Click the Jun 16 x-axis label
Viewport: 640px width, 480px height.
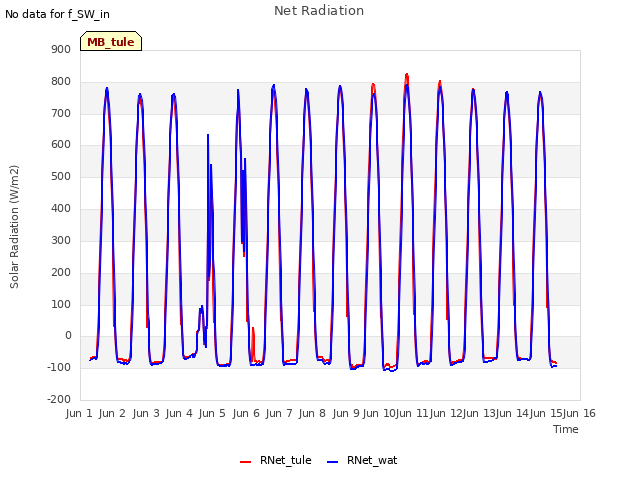579,413
